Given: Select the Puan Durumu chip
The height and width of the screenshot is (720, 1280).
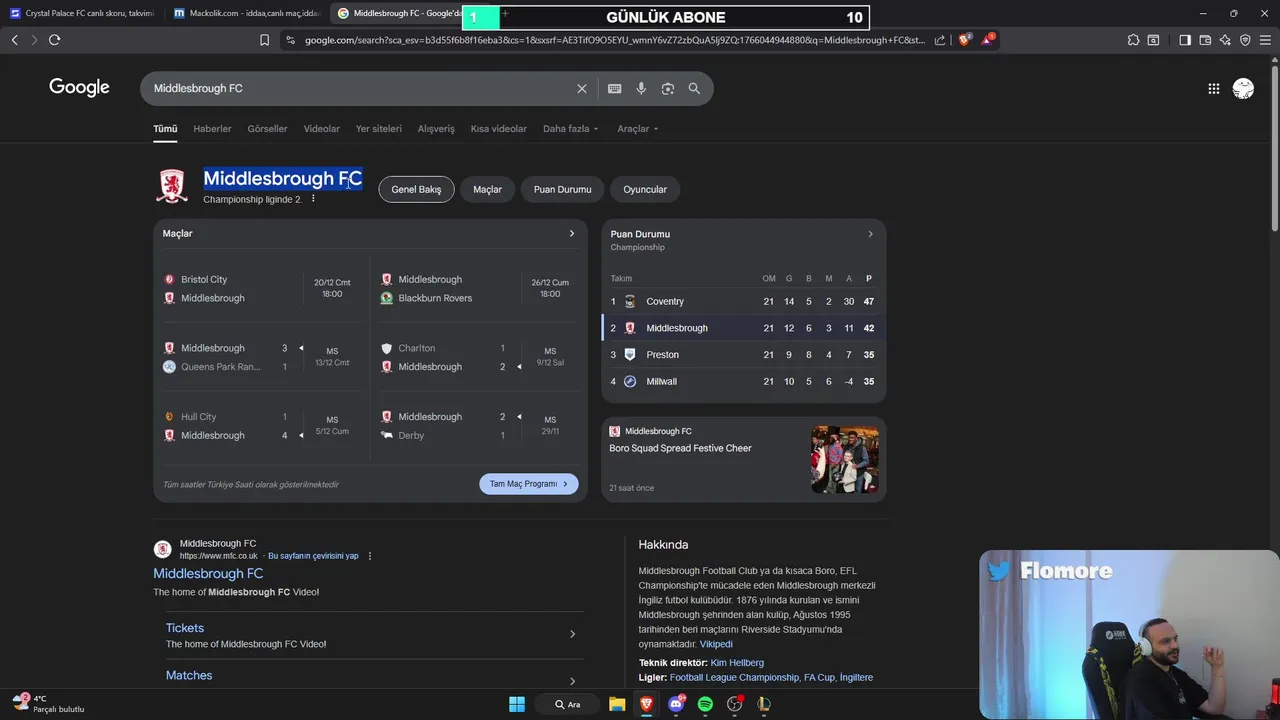Looking at the screenshot, I should tap(563, 189).
